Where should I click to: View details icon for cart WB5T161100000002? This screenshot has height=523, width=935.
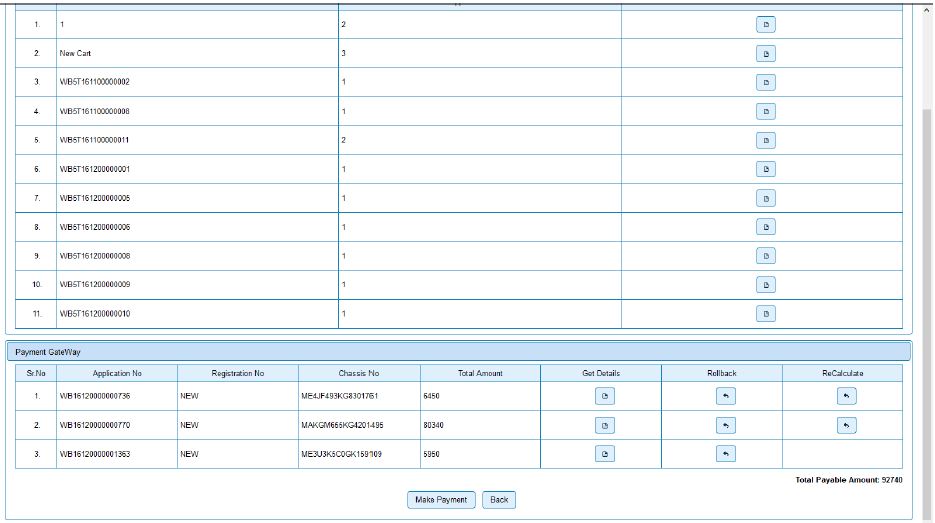[766, 82]
